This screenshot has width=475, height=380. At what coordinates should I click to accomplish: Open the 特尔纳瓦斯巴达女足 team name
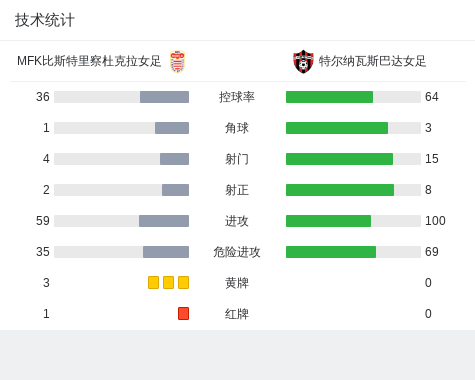(x=372, y=61)
